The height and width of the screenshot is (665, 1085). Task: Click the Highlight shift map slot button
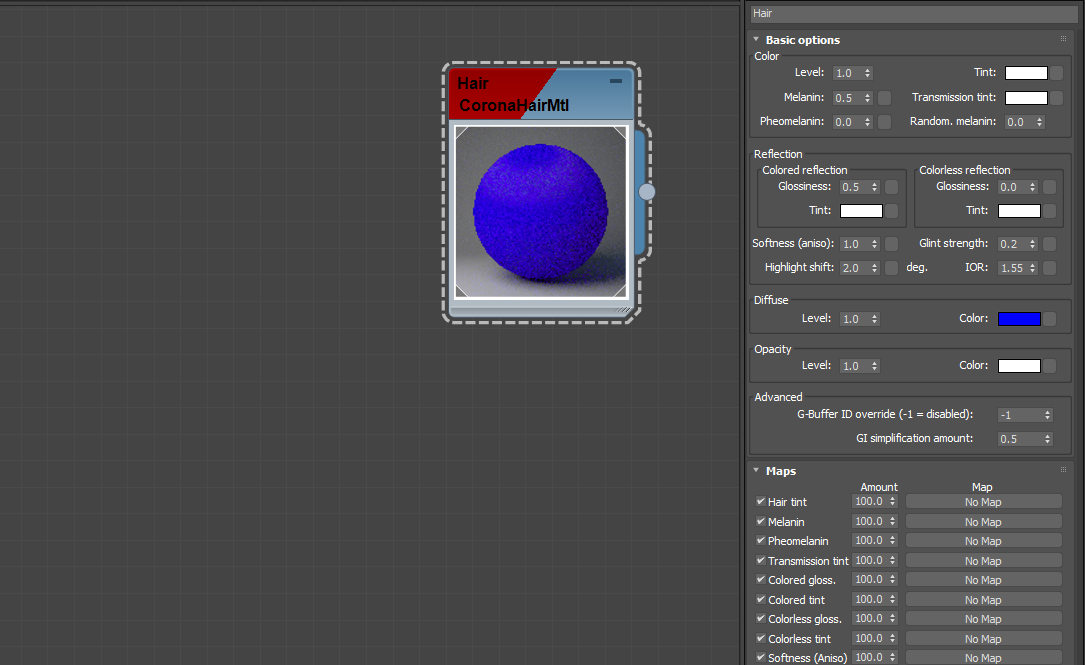click(x=891, y=268)
